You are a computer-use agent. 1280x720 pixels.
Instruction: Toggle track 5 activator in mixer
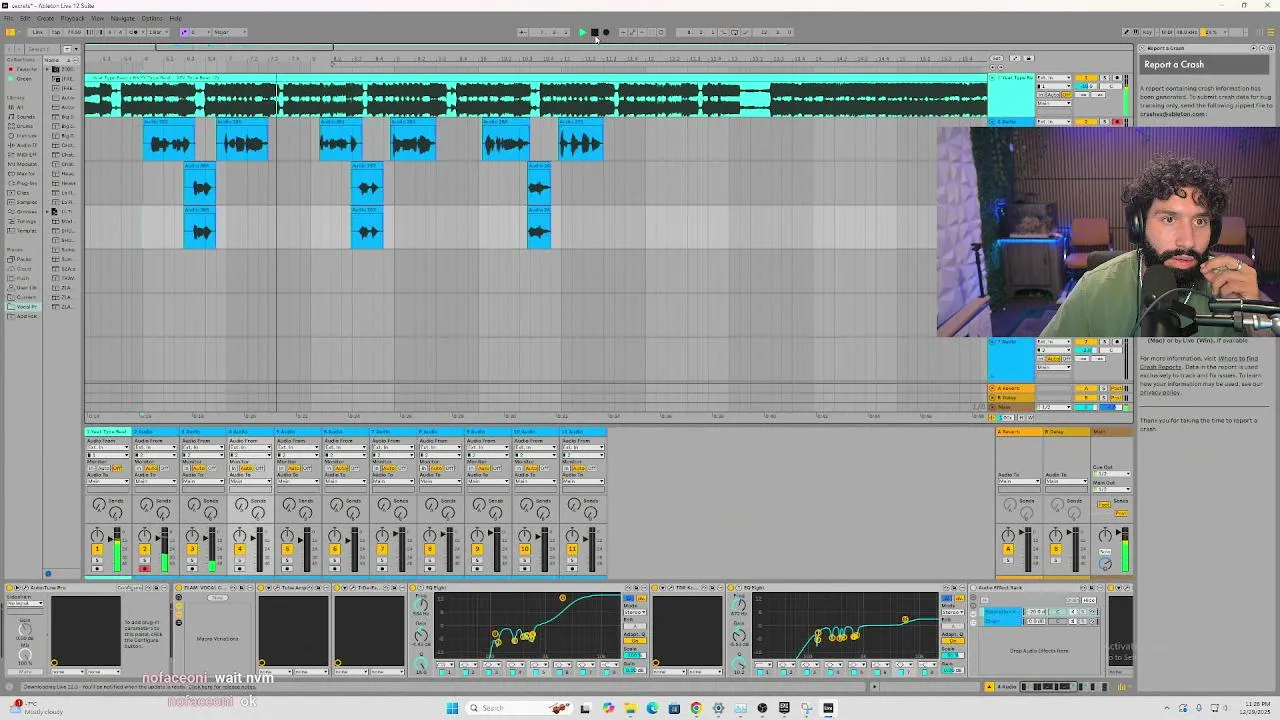(287, 550)
